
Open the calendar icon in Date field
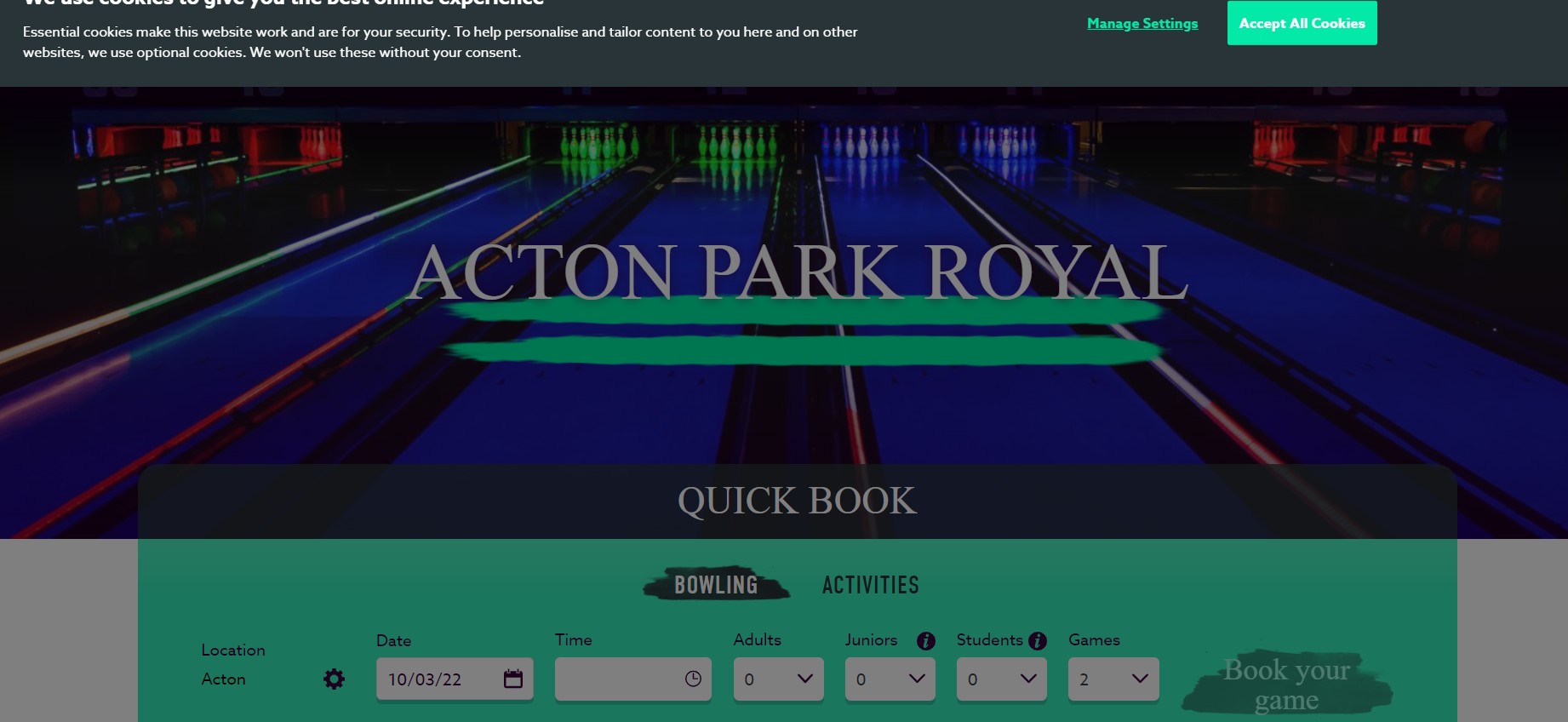click(x=512, y=679)
